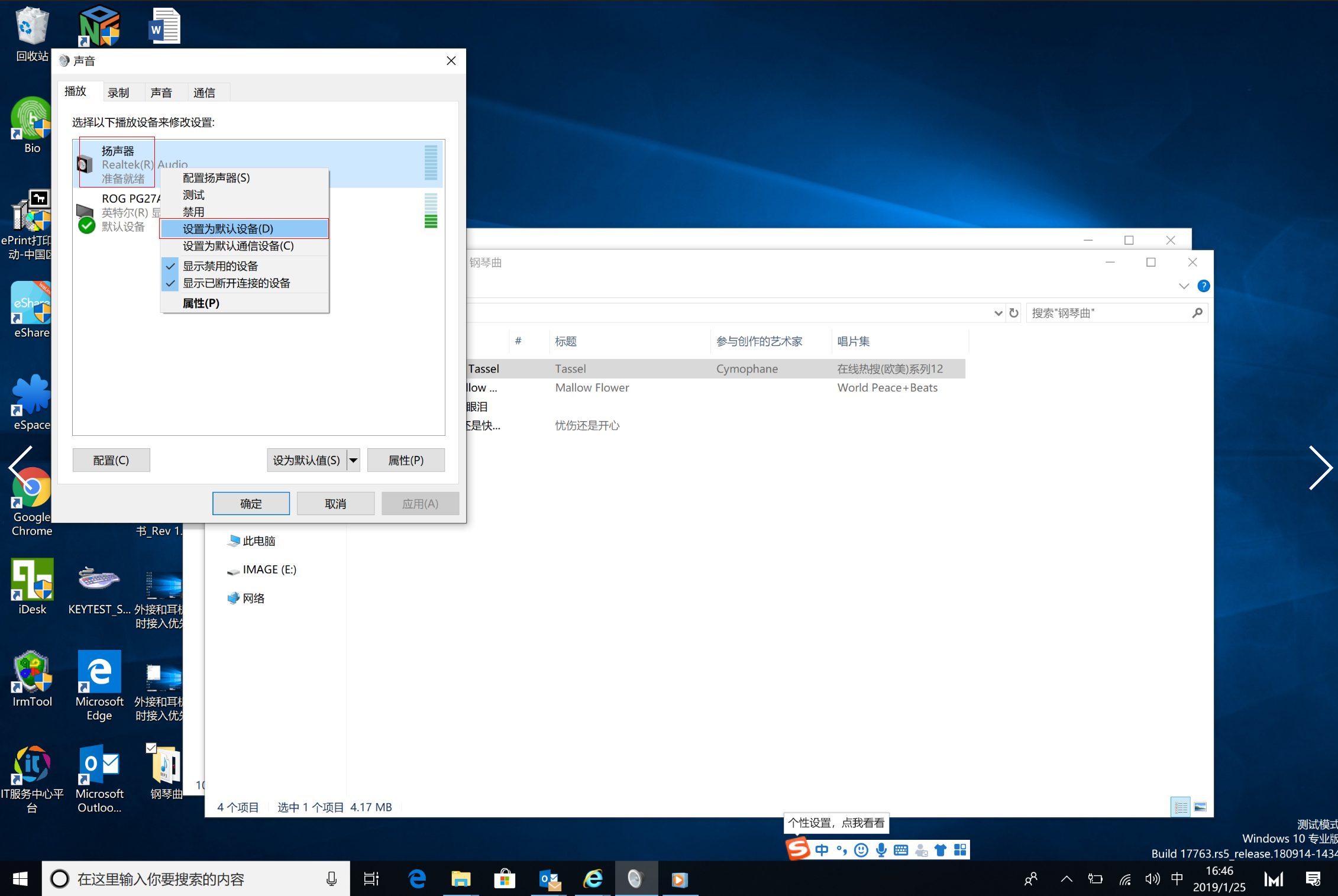Toggle 显示已断开连接的设备 checkmark option
This screenshot has width=1338, height=896.
[236, 283]
